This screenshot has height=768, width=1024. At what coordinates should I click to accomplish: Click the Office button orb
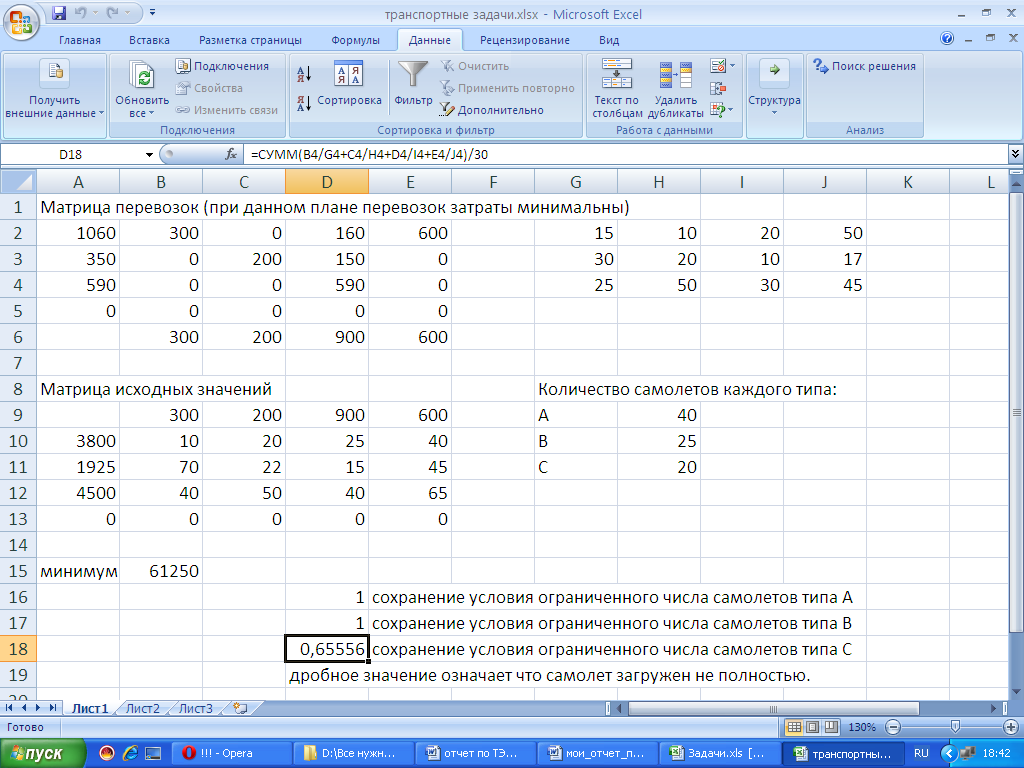point(21,22)
